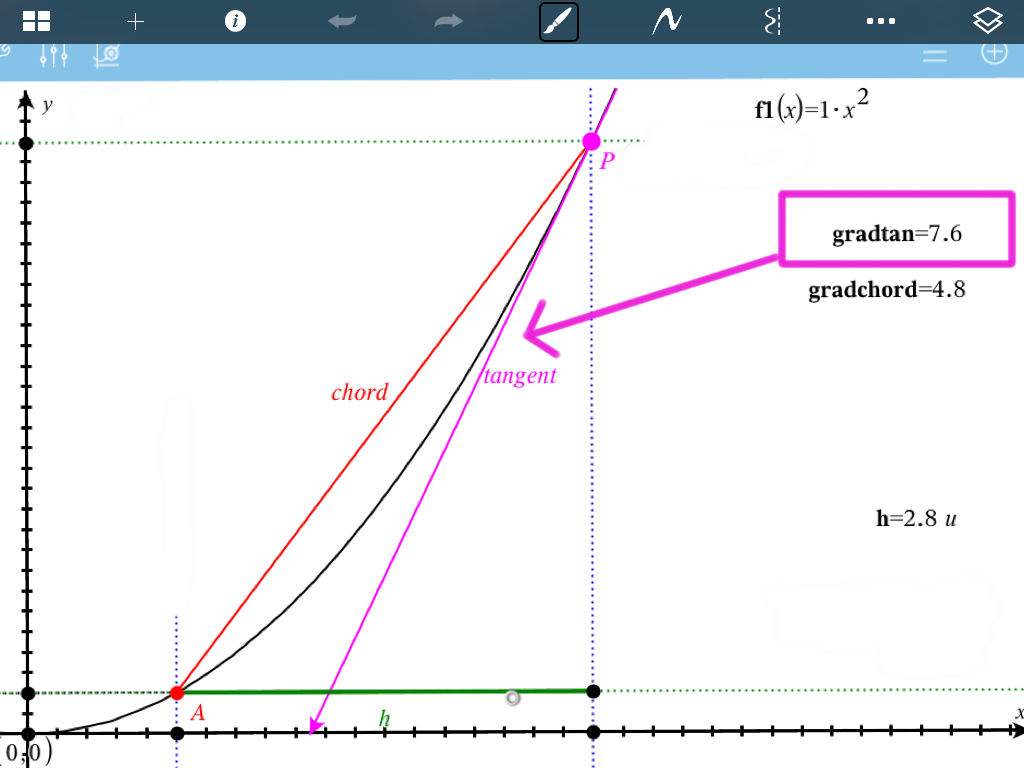Image resolution: width=1024 pixels, height=768 pixels.
Task: Click the undo arrow
Action: pyautogui.click(x=343, y=21)
